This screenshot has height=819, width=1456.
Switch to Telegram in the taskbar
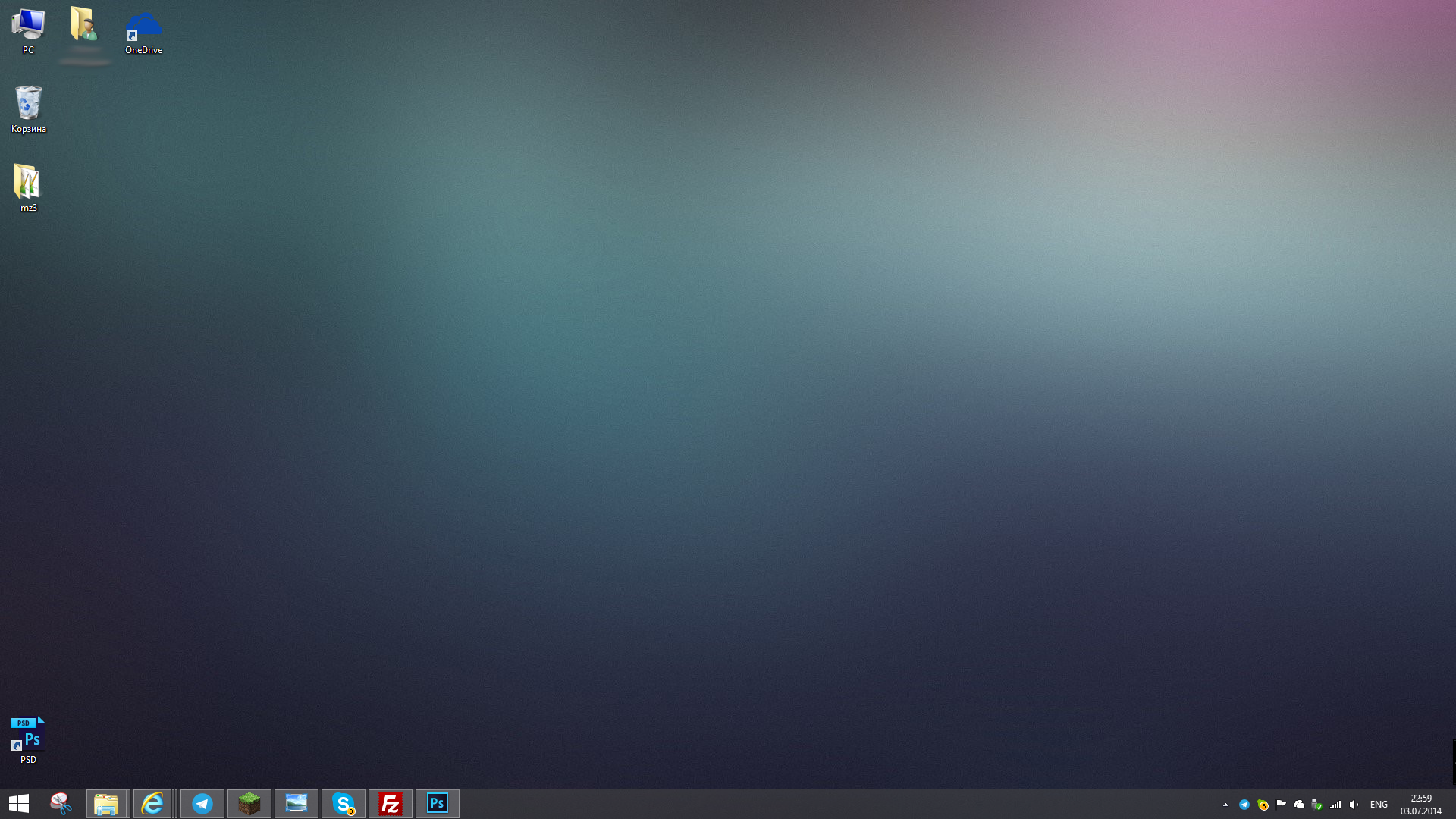202,804
